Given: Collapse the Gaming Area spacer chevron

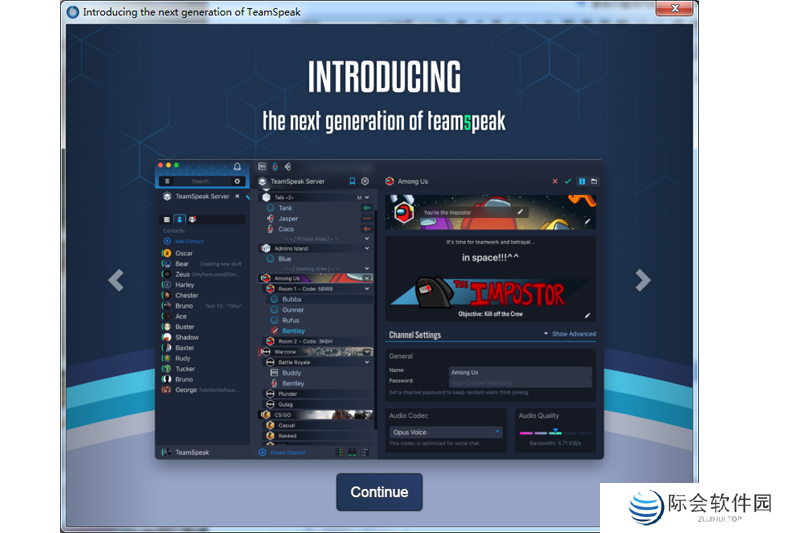Looking at the screenshot, I should tap(367, 268).
